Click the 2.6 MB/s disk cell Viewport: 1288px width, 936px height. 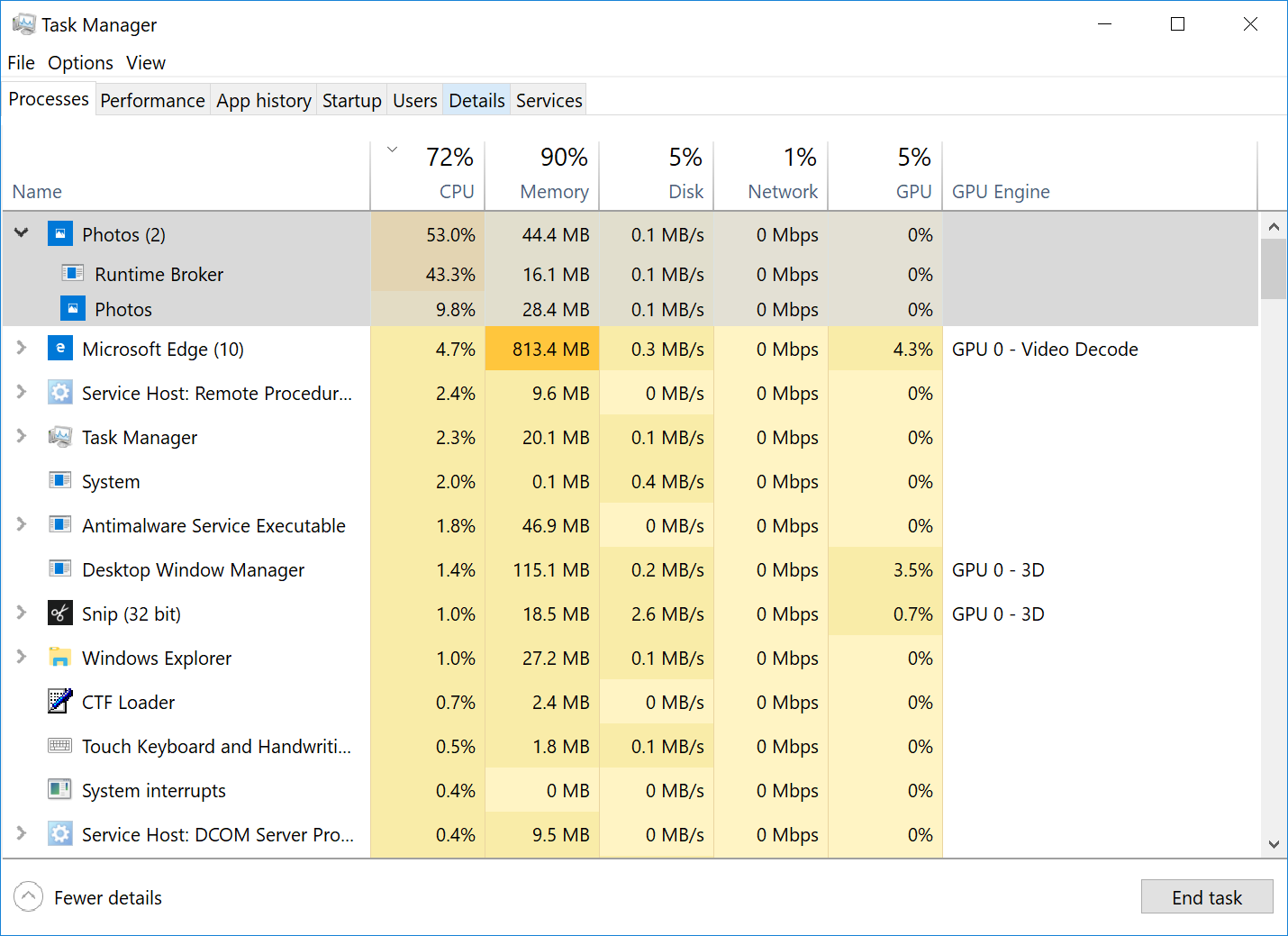point(657,613)
